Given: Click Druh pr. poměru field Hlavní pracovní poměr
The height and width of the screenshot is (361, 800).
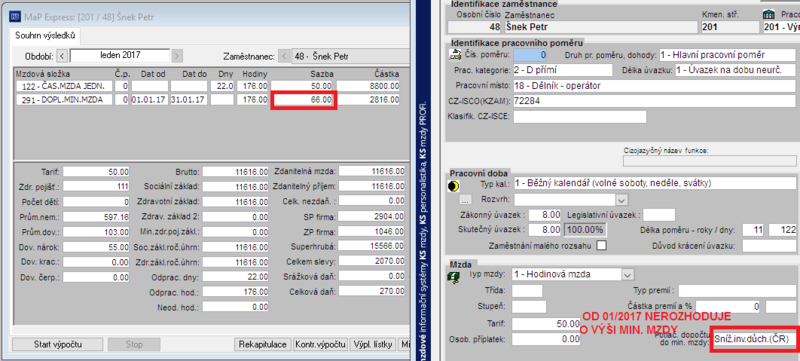Looking at the screenshot, I should pyautogui.click(x=727, y=55).
